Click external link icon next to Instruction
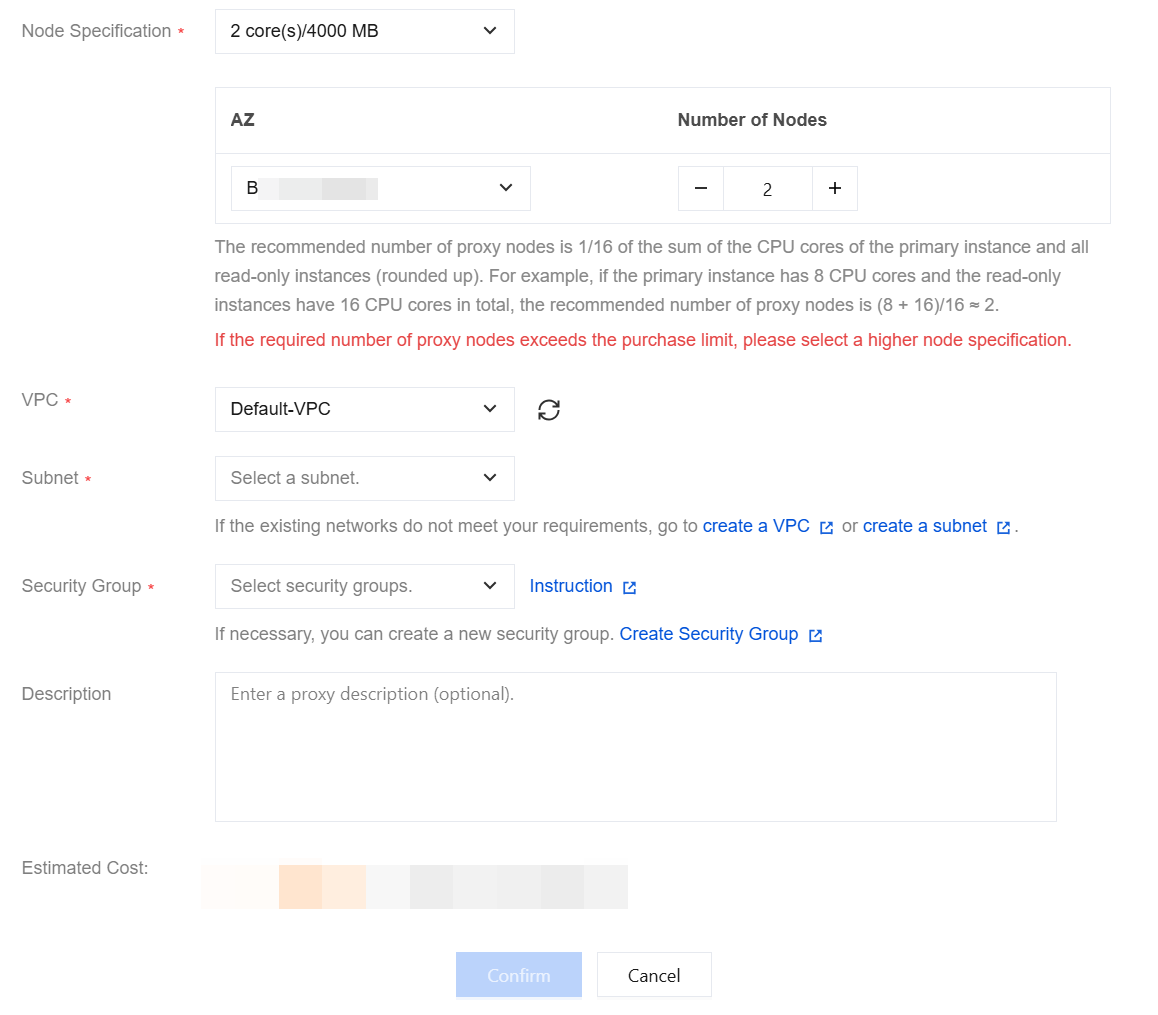 629,587
